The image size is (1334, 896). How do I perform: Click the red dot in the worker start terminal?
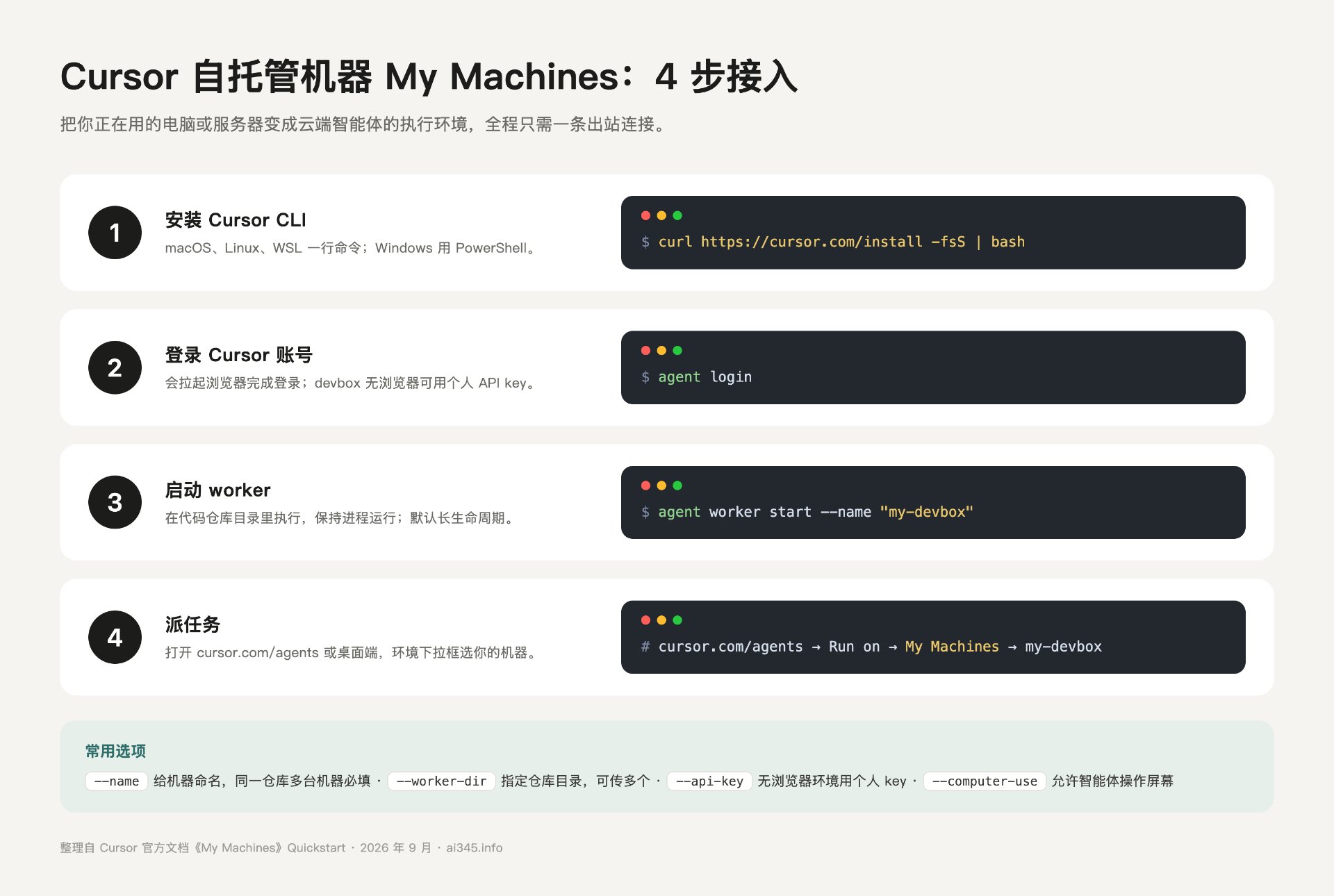[645, 485]
